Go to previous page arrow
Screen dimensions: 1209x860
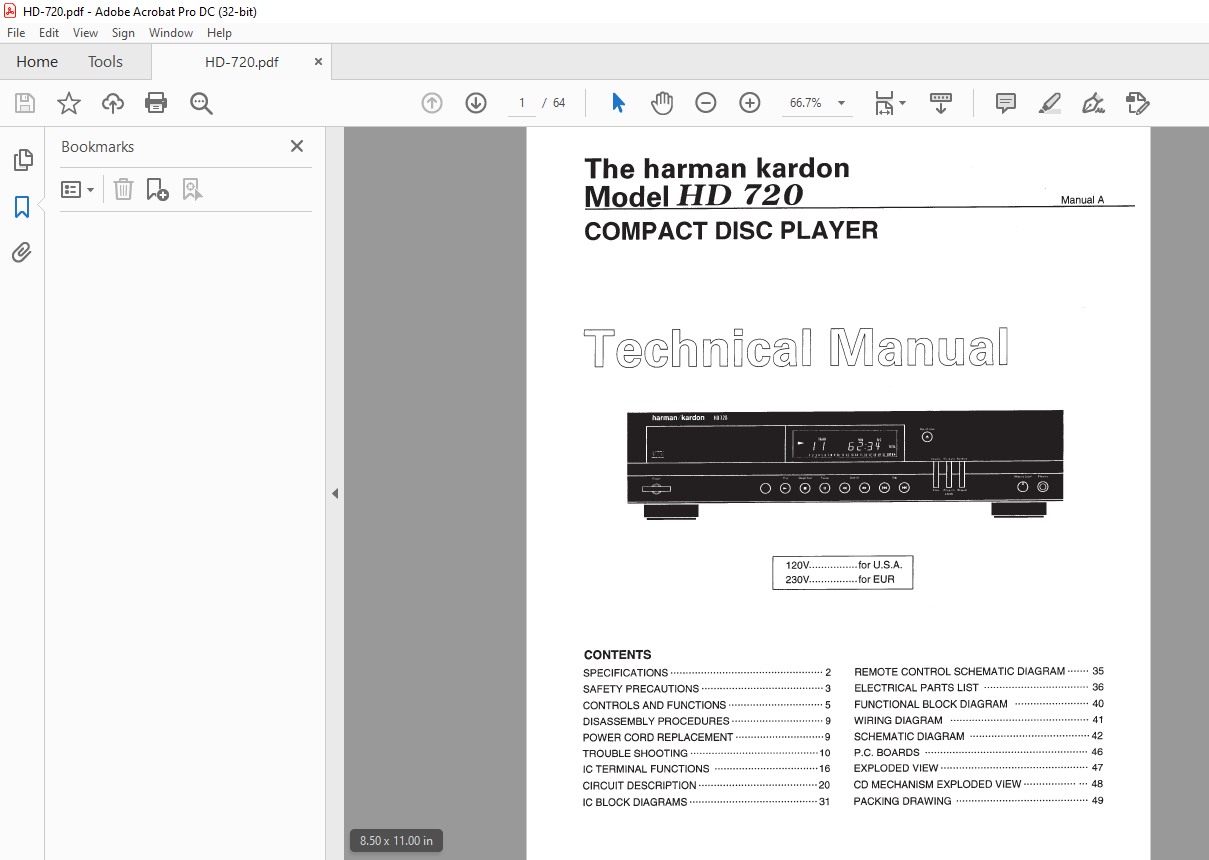coord(432,103)
